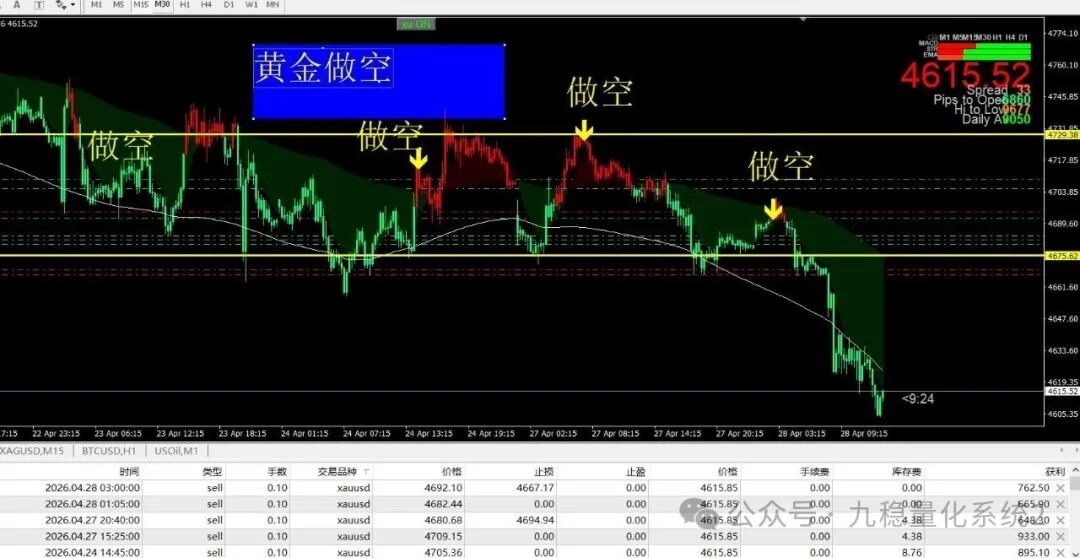
Task: Select the M30 timeframe button
Action: click(x=163, y=4)
